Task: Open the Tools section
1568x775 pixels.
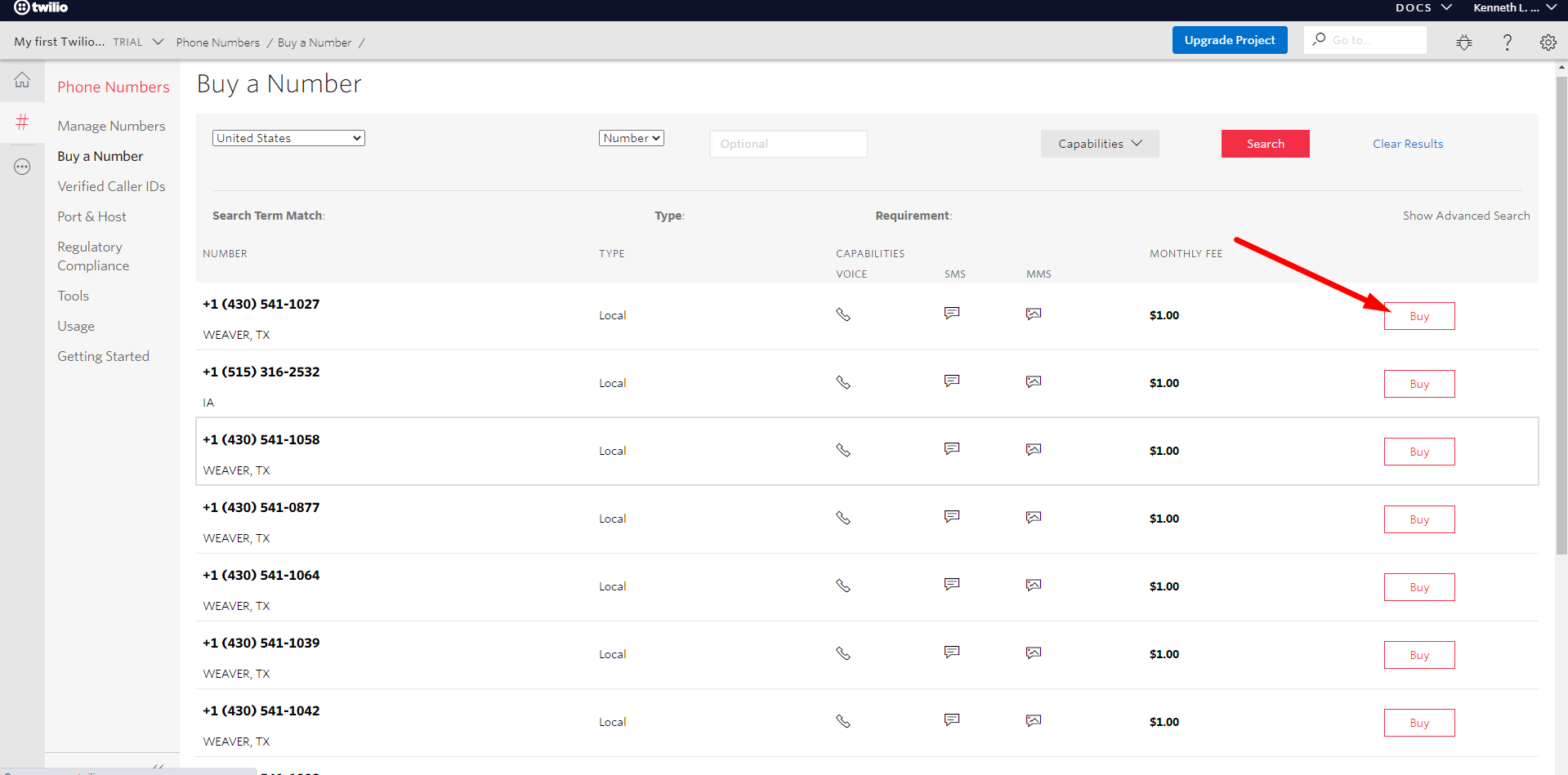Action: point(73,296)
